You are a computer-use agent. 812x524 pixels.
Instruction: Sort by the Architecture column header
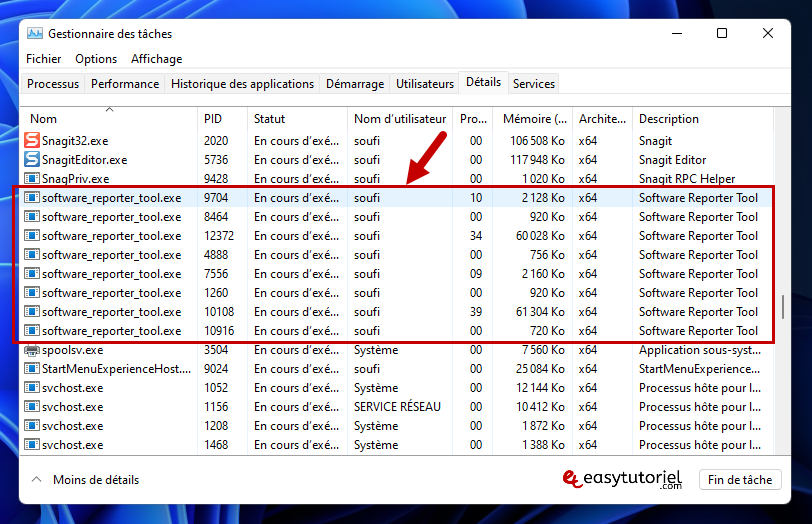tap(602, 119)
